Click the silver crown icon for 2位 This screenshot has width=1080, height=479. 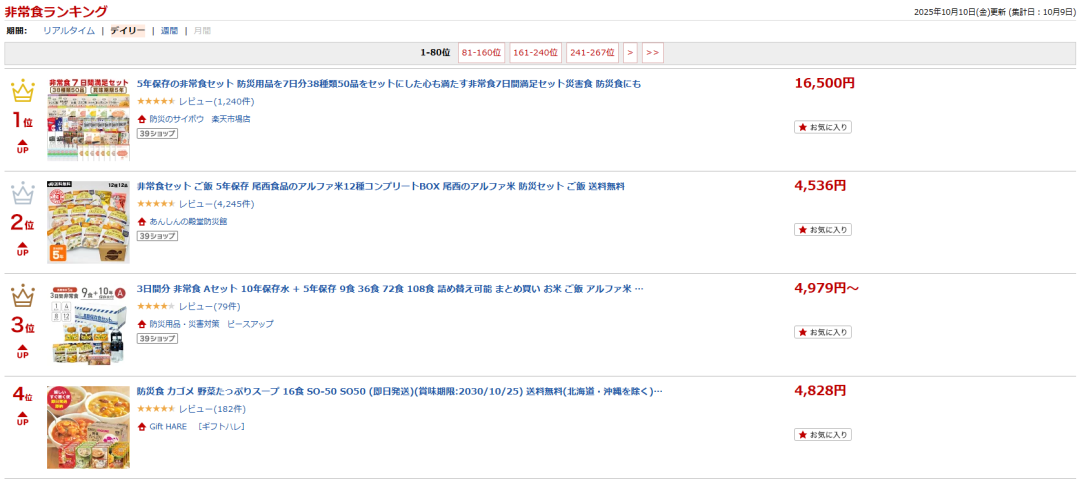pyautogui.click(x=23, y=194)
